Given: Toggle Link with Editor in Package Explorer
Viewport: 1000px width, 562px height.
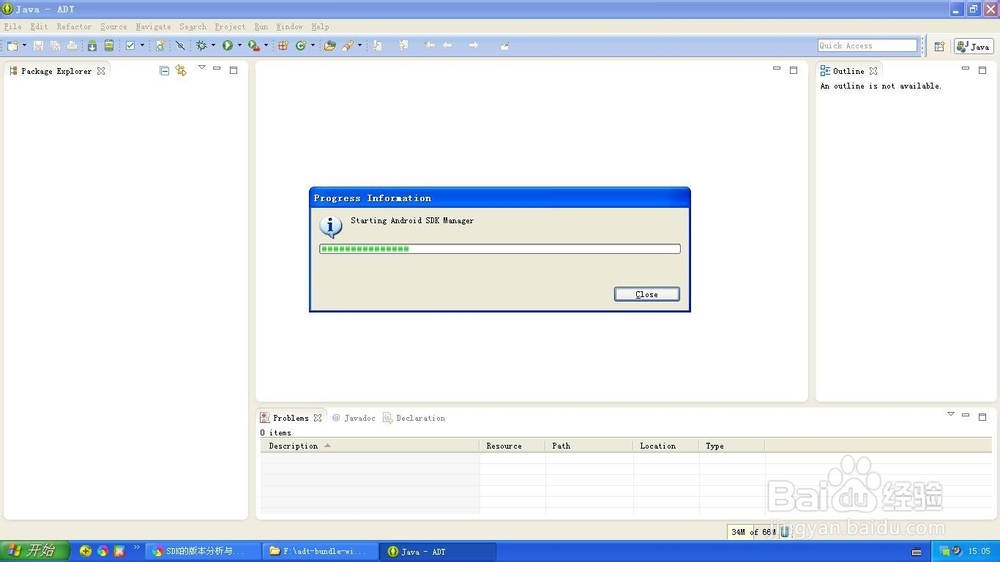Looking at the screenshot, I should (181, 71).
